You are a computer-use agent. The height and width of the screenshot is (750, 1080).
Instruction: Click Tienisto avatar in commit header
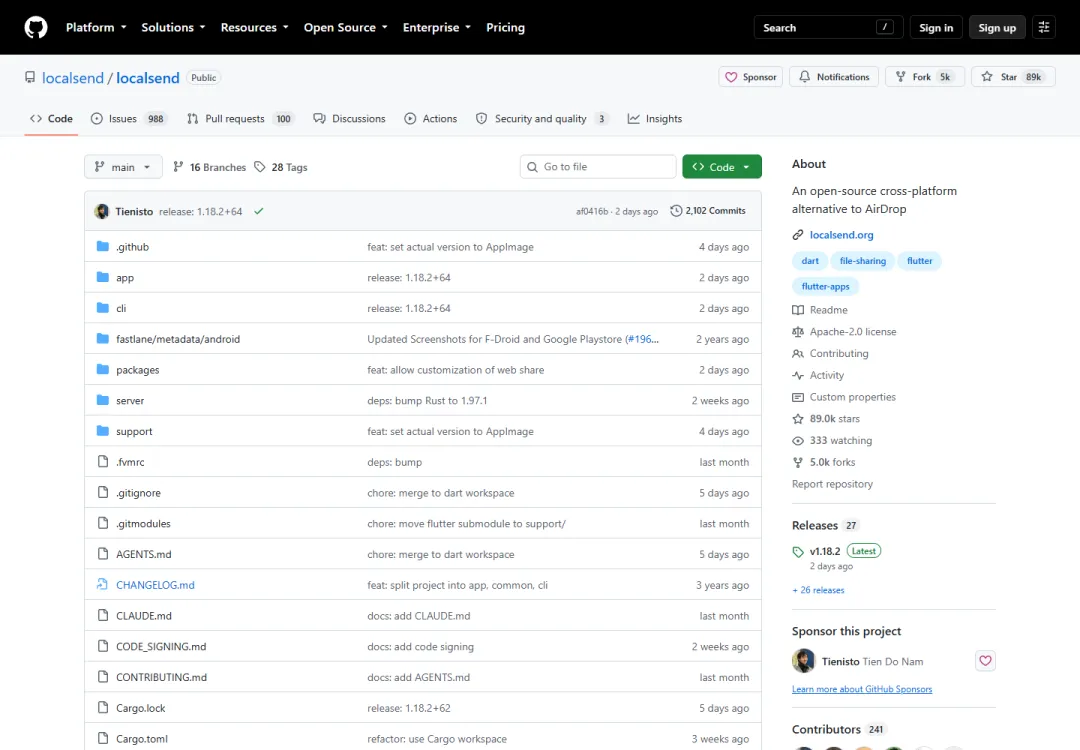tap(102, 211)
